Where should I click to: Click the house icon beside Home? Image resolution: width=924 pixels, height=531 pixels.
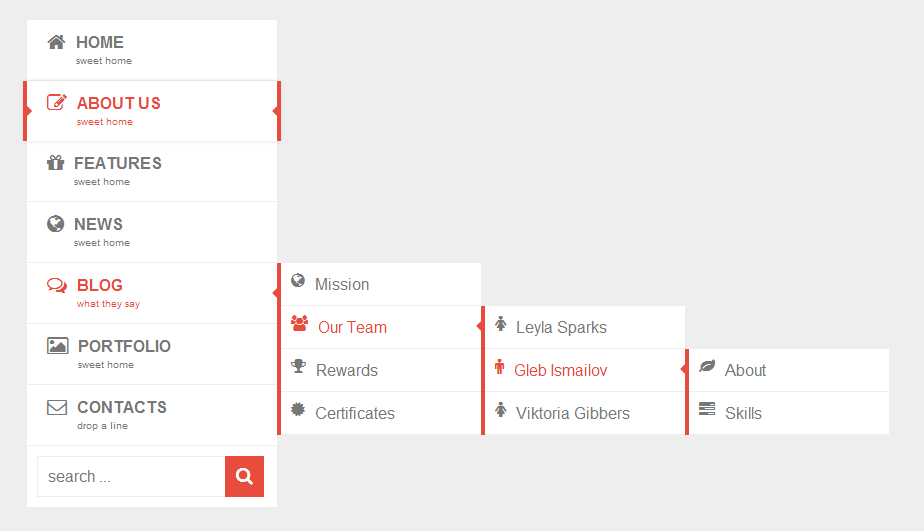(x=56, y=42)
